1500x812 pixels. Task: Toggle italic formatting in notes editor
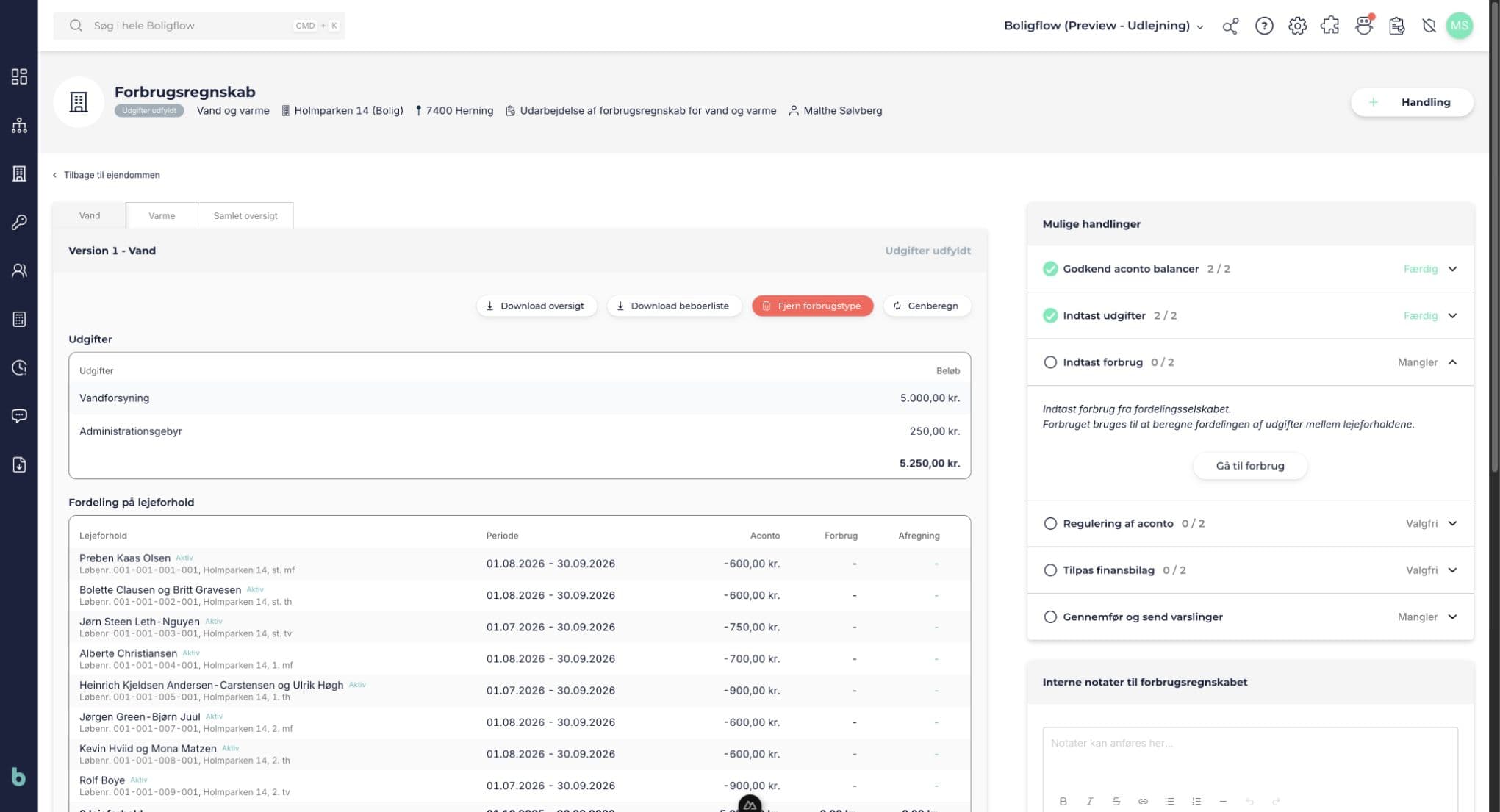pyautogui.click(x=1089, y=801)
